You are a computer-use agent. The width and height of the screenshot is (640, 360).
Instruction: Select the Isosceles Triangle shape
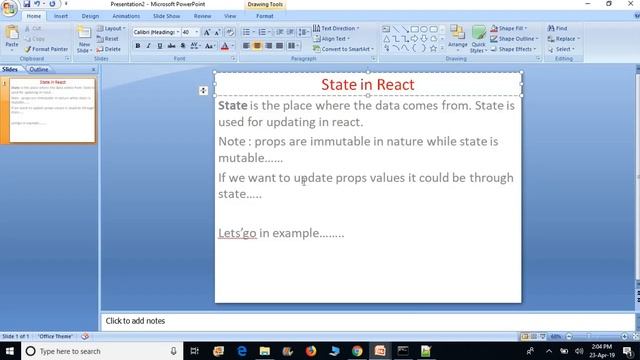click(x=386, y=39)
